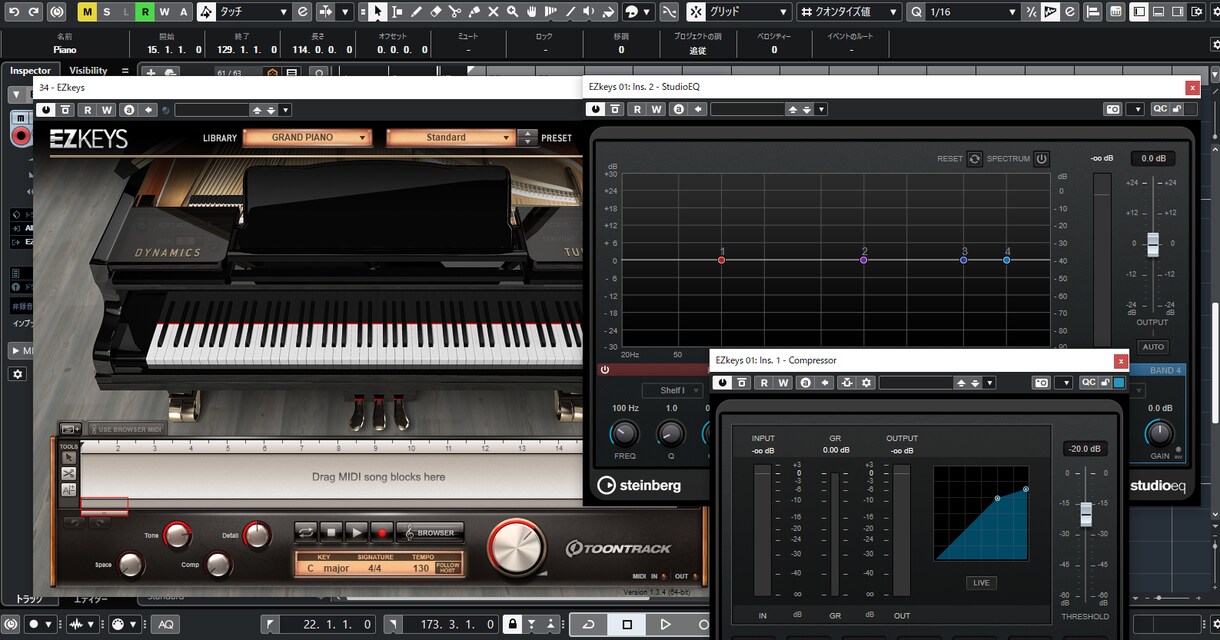
Task: Click the EZkeys Tone knob
Action: point(177,536)
